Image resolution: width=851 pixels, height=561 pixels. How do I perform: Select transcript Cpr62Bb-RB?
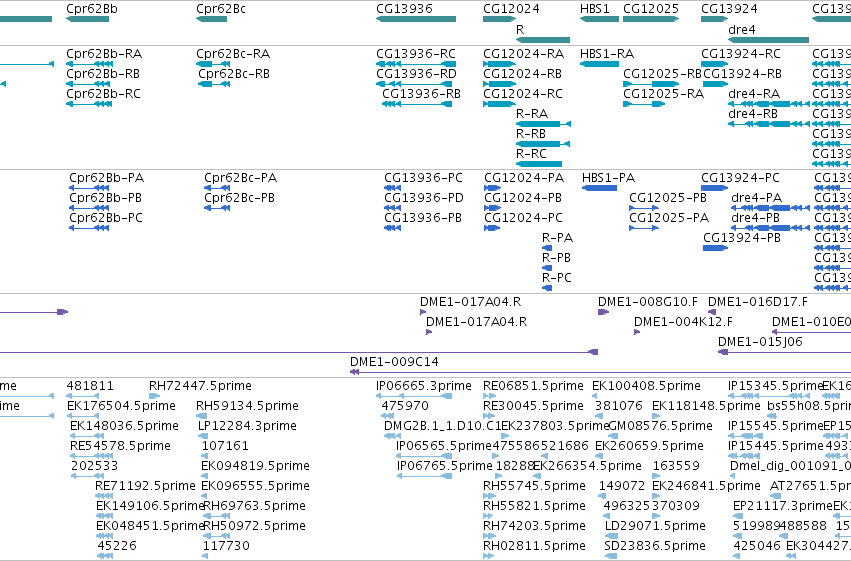pos(103,74)
